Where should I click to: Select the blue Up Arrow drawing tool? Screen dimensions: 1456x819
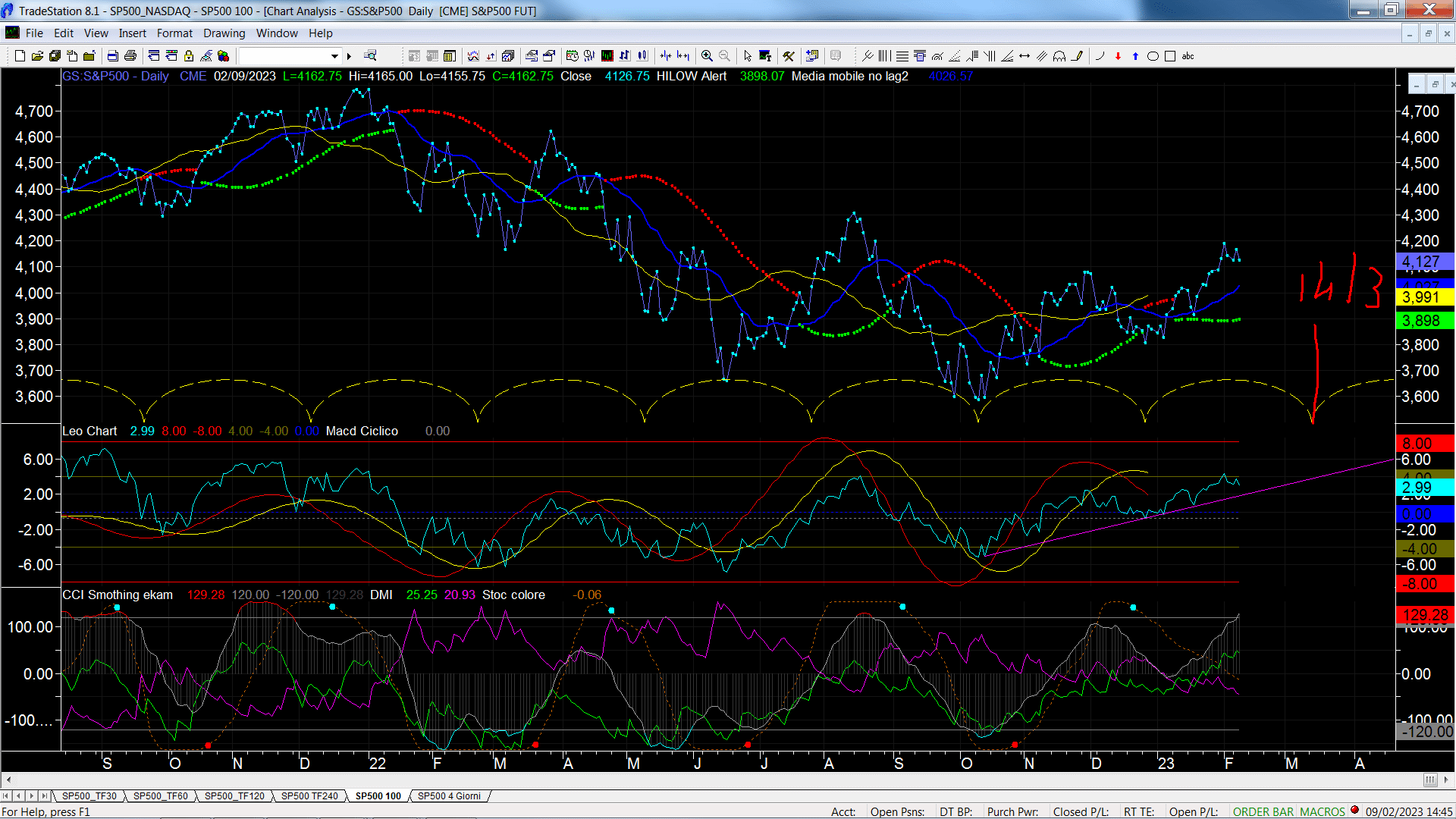pos(1135,56)
